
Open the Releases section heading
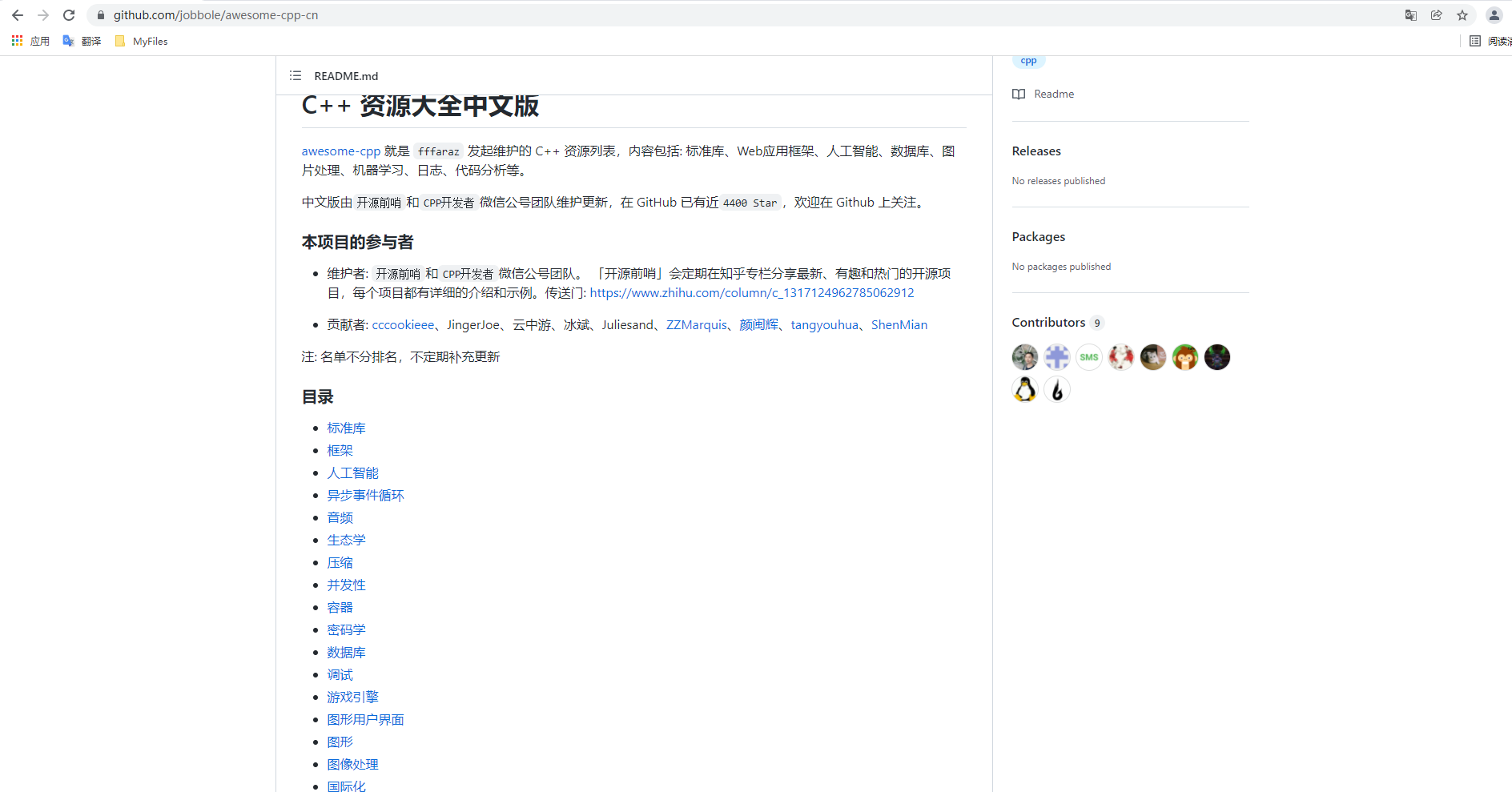[1036, 151]
